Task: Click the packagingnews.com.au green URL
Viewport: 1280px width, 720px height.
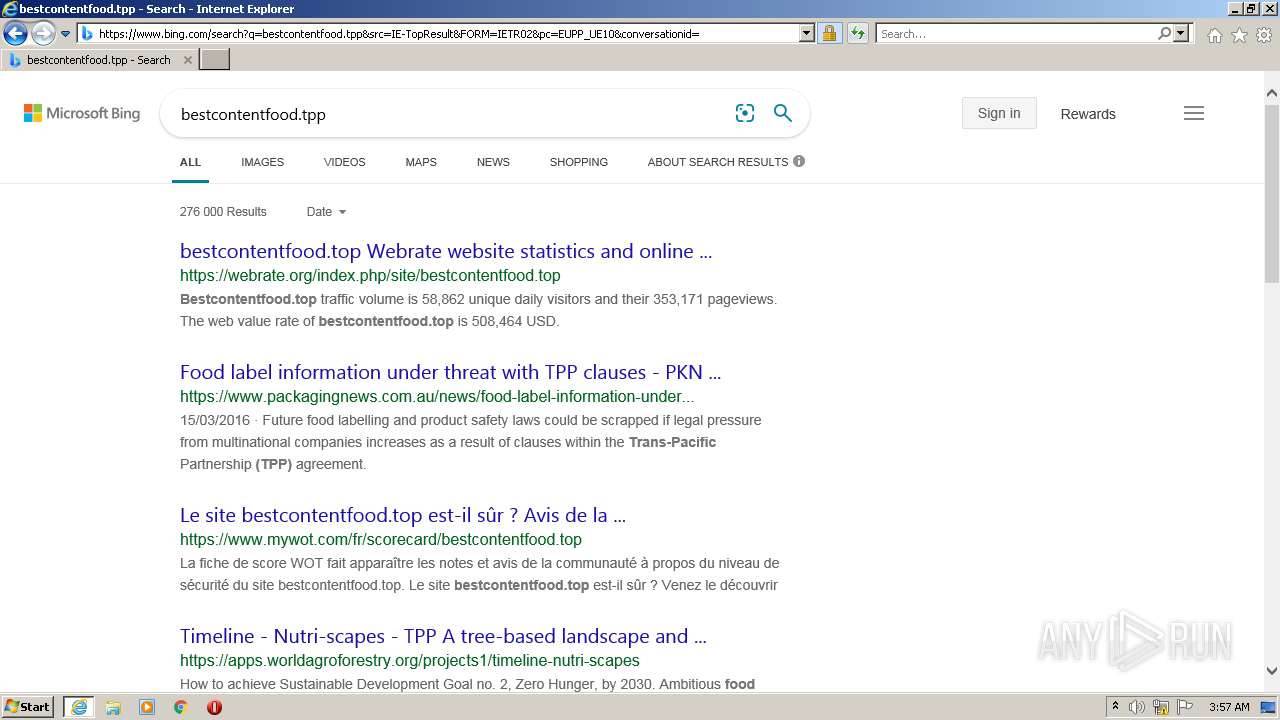Action: tap(437, 396)
